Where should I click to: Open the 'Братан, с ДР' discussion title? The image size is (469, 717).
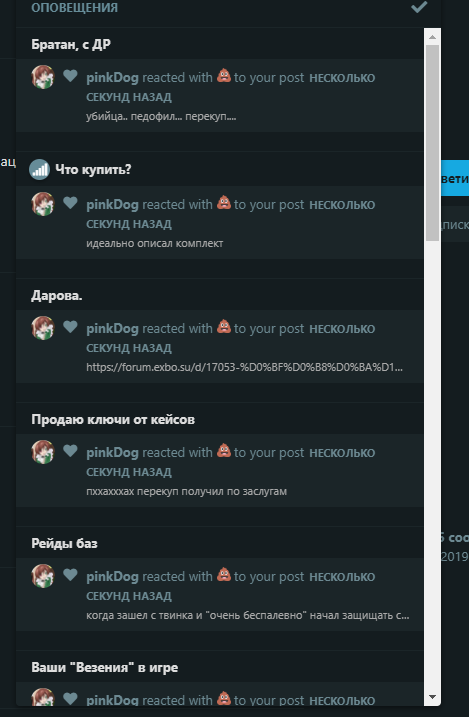click(71, 44)
